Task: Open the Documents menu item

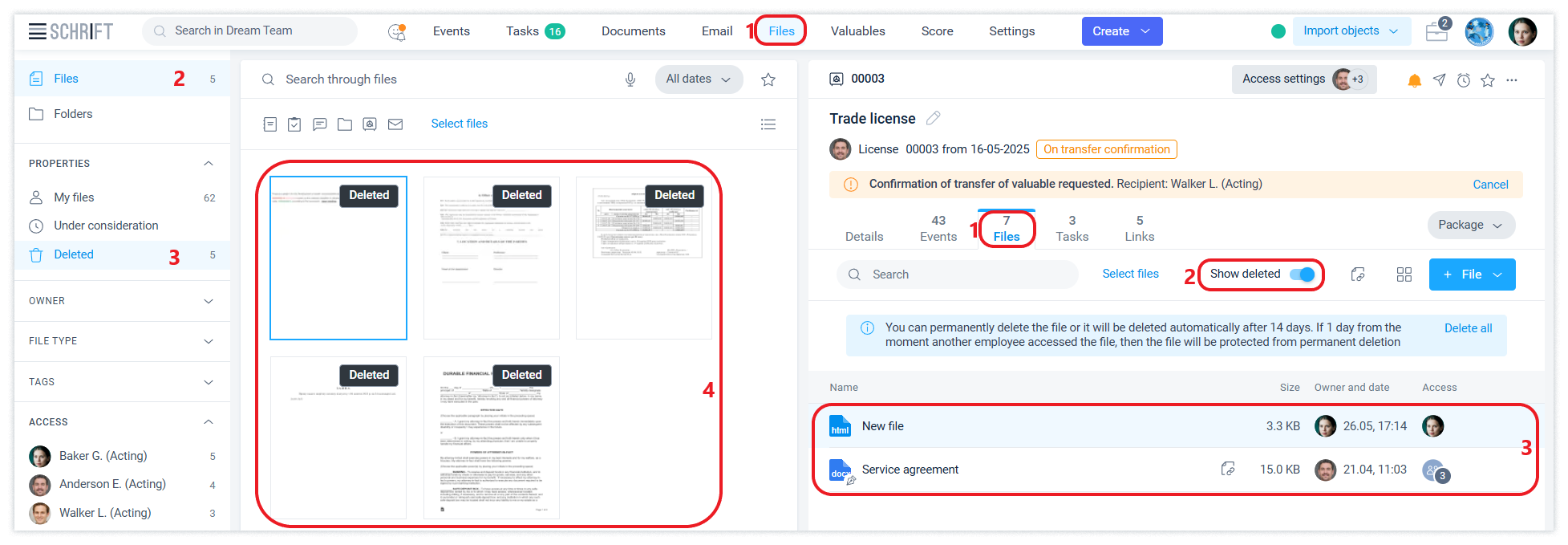Action: [633, 31]
